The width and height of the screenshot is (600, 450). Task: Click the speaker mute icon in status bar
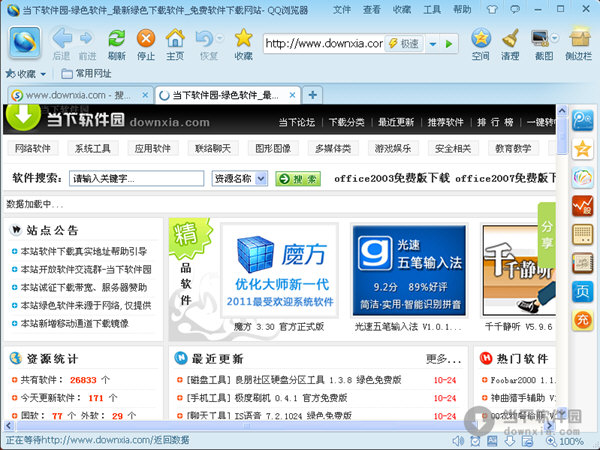point(457,440)
